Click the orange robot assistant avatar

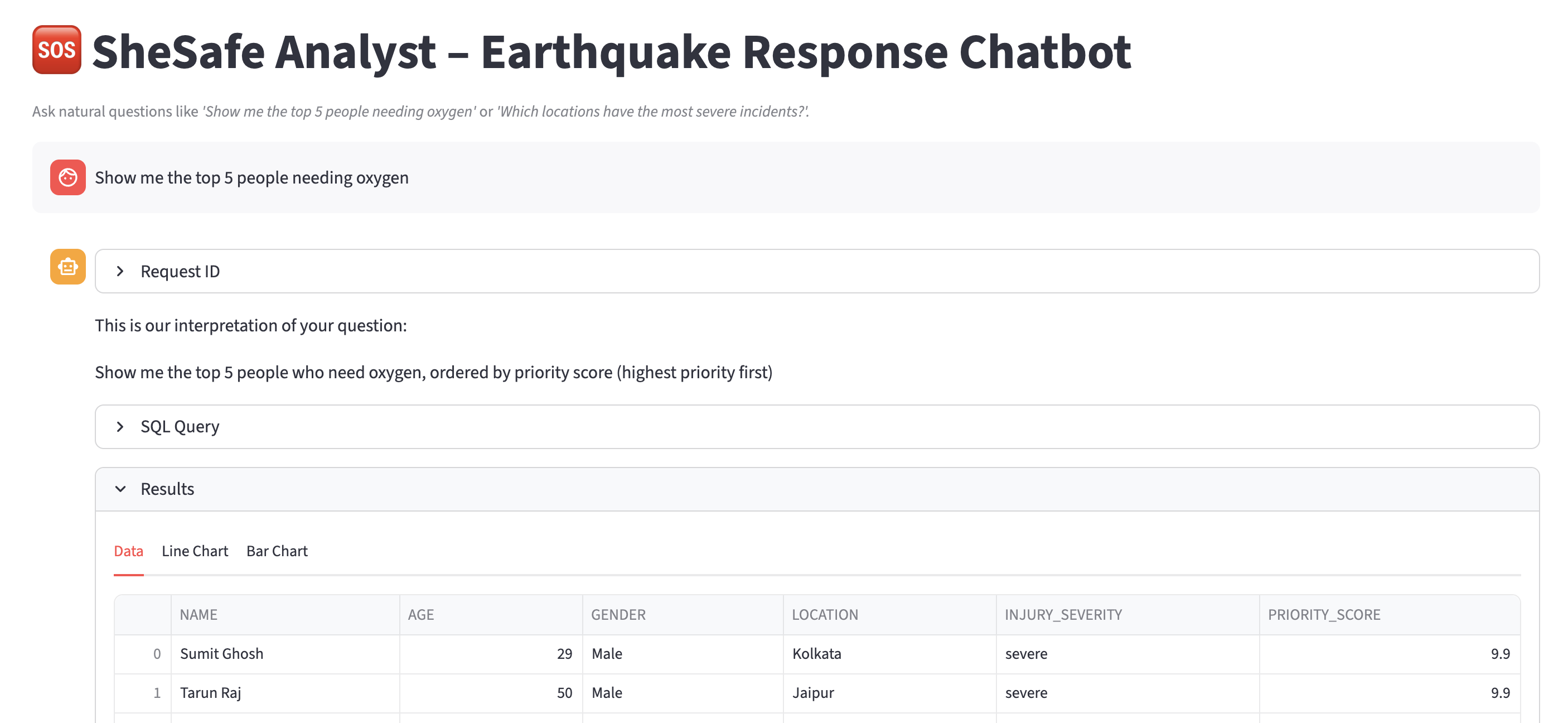(x=67, y=267)
